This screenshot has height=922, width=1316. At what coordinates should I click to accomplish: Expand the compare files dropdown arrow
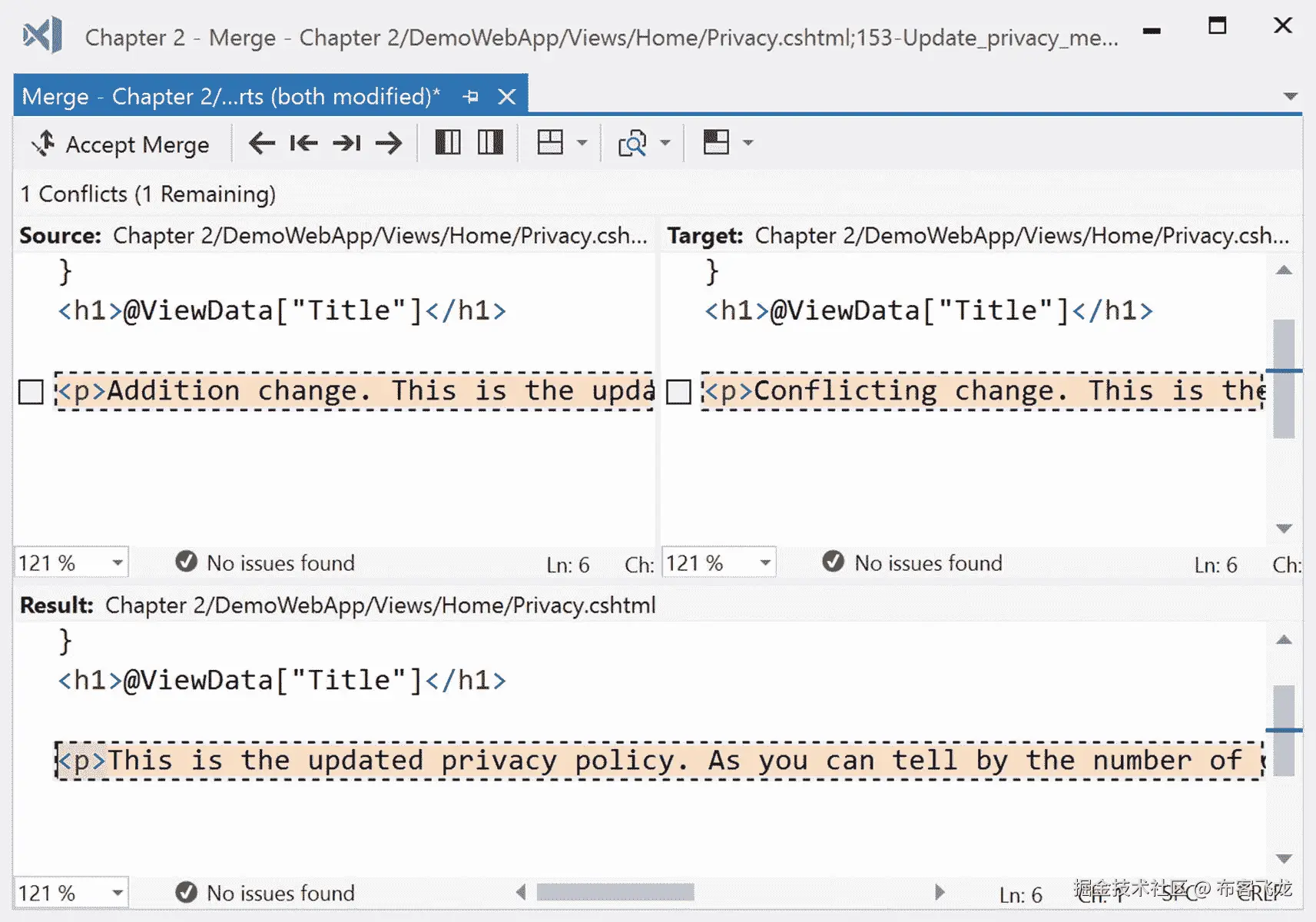click(x=665, y=143)
